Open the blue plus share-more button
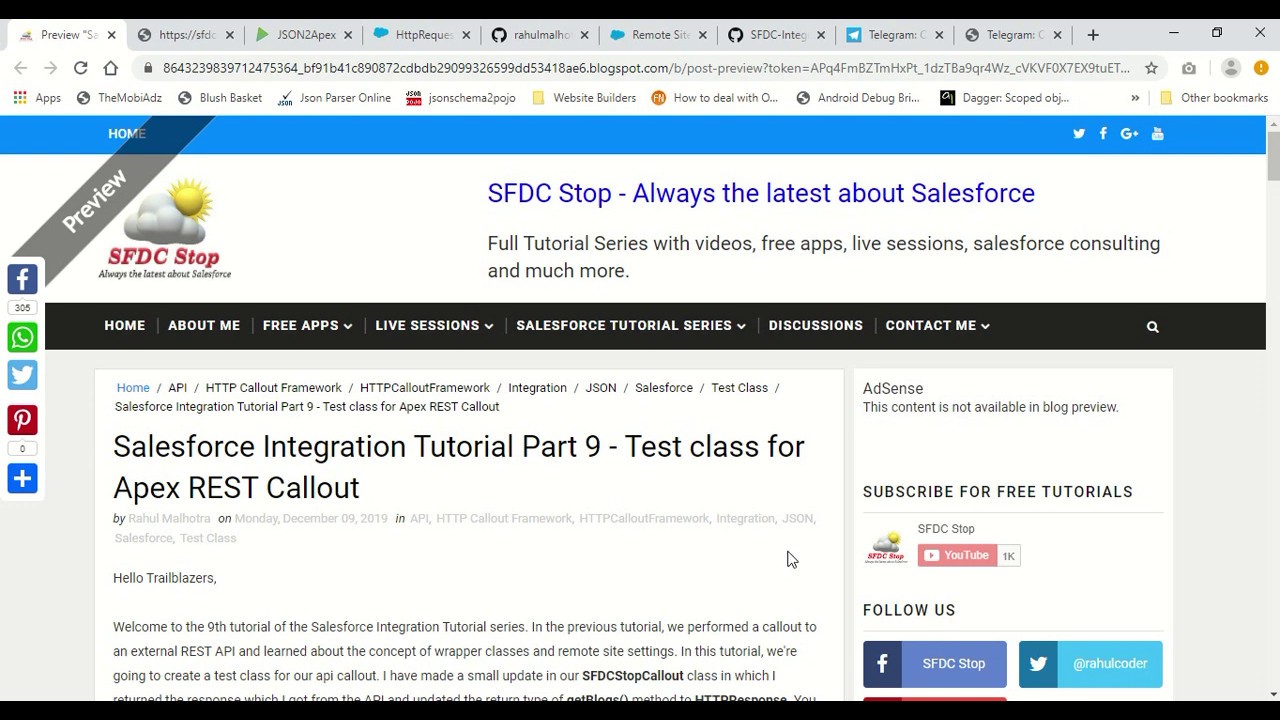Viewport: 1280px width, 720px height. (x=22, y=478)
